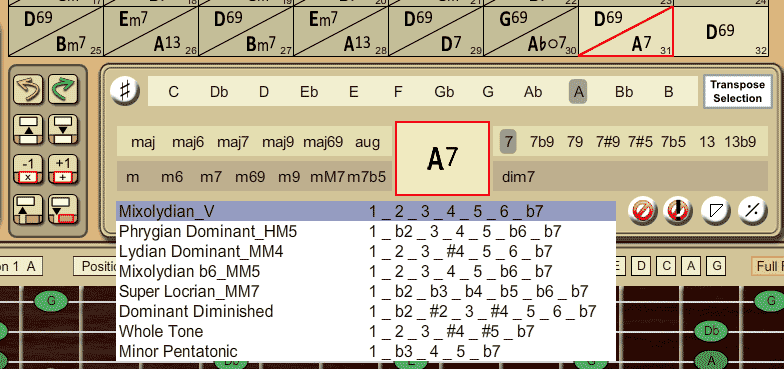Select root note D

(264, 92)
